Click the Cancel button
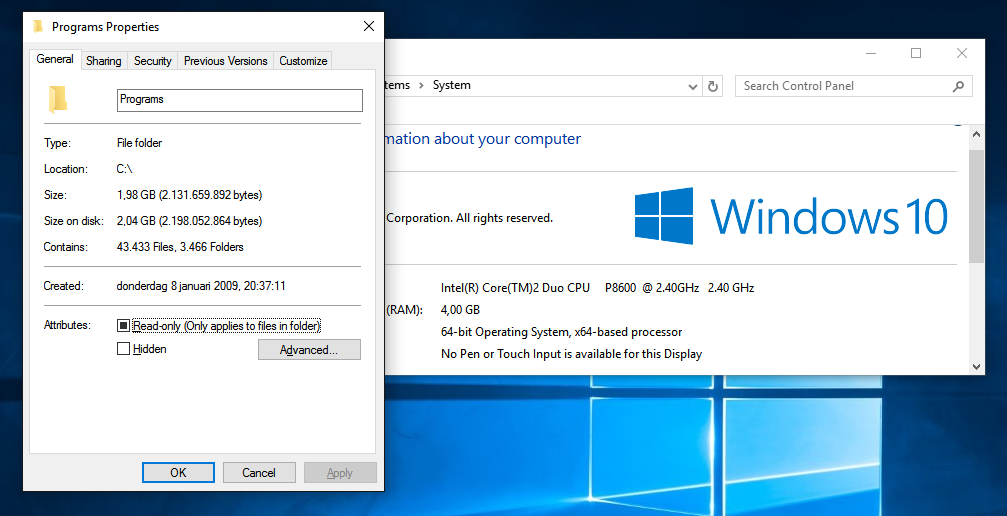The image size is (1007, 516). [259, 472]
